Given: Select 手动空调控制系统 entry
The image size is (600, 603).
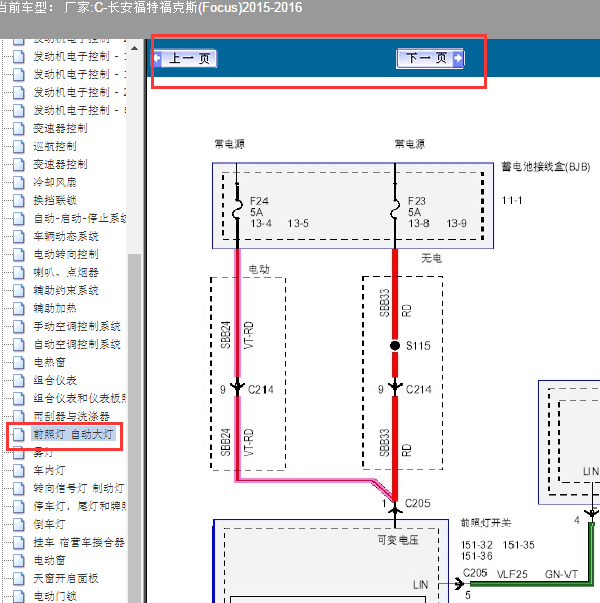Looking at the screenshot, I should (x=77, y=326).
